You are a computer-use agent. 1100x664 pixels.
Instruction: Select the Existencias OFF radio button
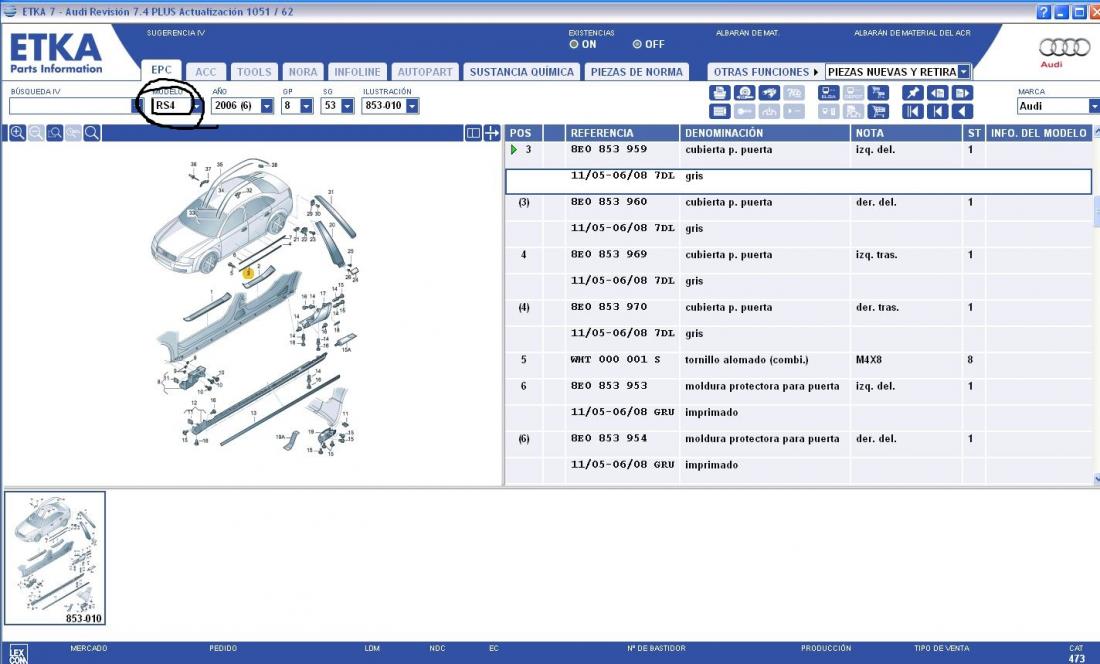coord(637,44)
